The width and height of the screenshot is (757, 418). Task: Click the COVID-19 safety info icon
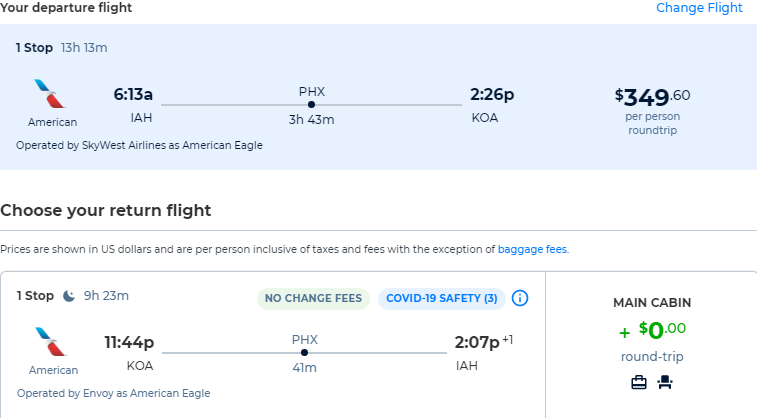tap(520, 298)
